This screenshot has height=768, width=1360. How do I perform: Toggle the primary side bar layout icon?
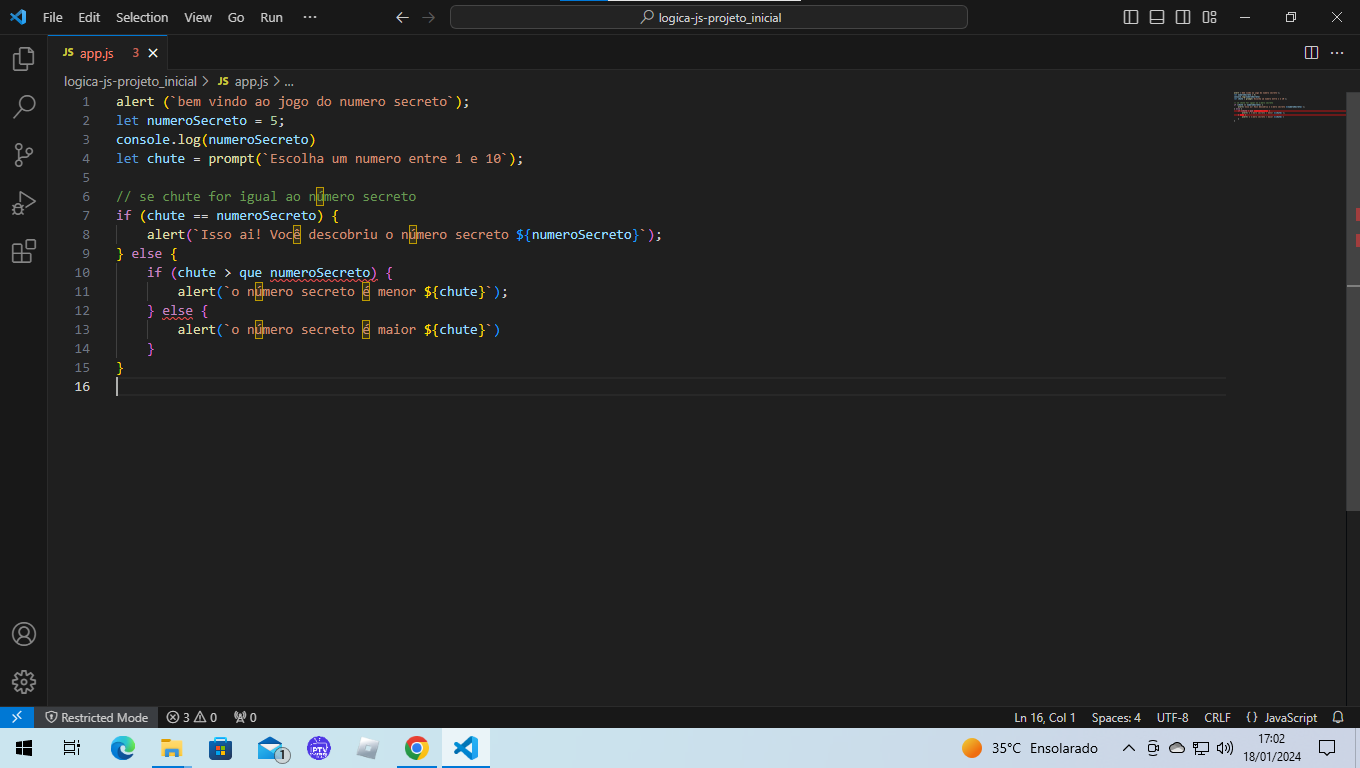pos(1131,17)
